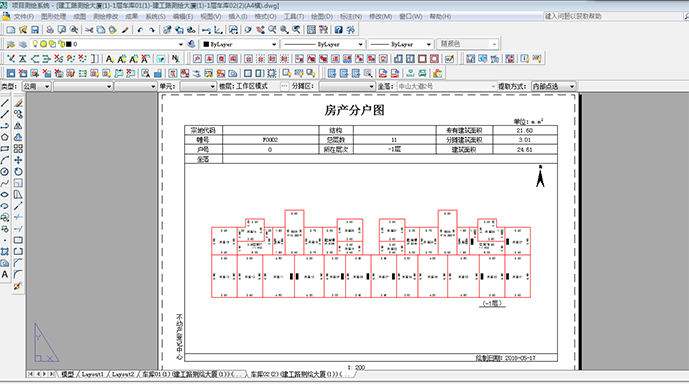Select the Multiline Text A tool
Viewport: 689px width, 384px height.
5,275
